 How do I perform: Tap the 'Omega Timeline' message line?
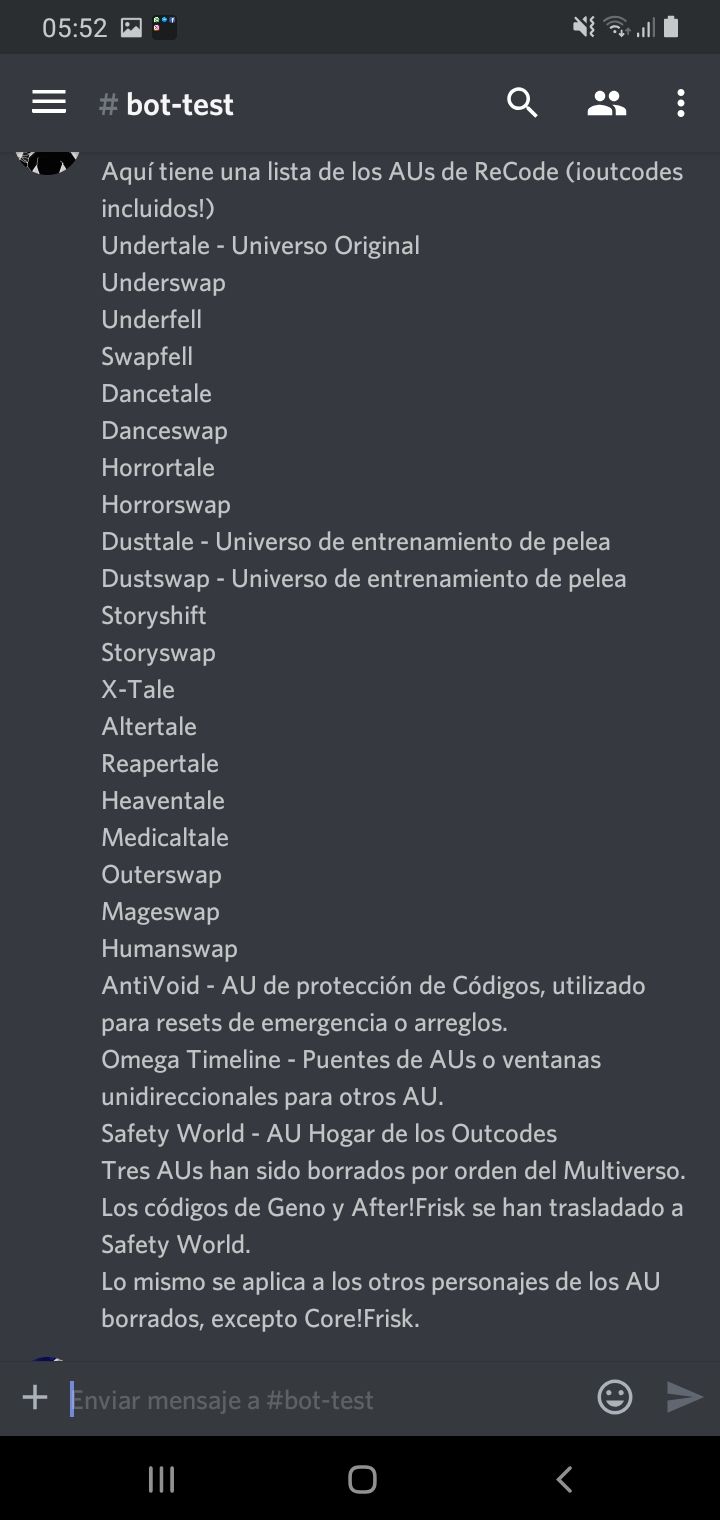351,1077
